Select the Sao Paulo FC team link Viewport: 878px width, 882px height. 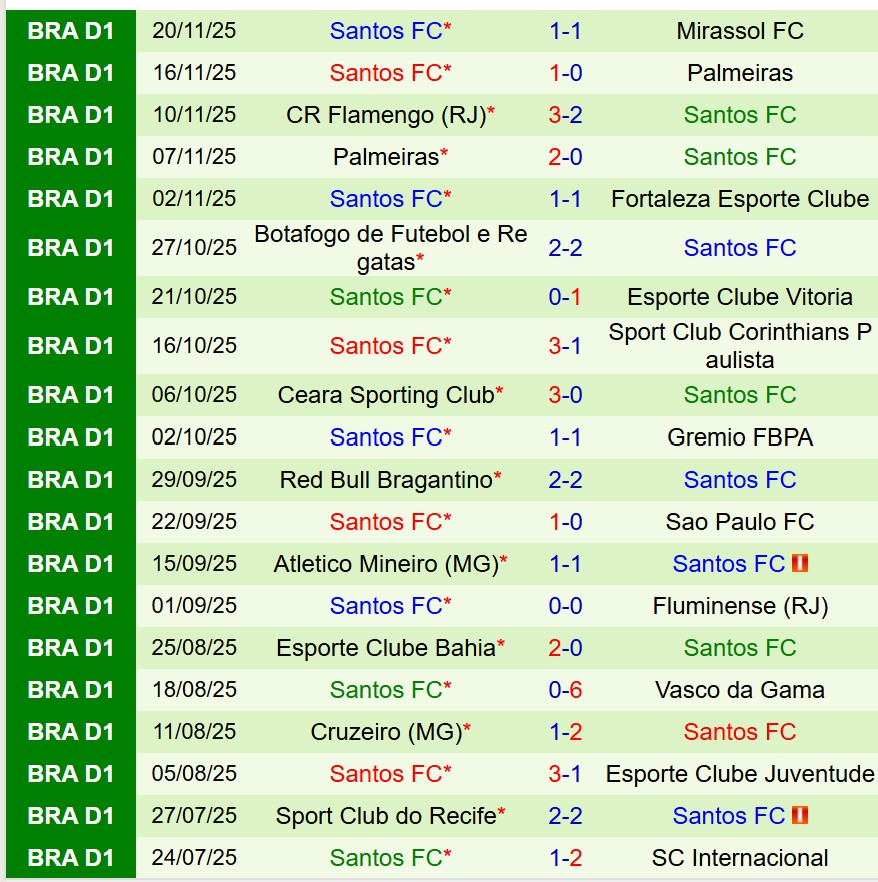[x=739, y=522]
